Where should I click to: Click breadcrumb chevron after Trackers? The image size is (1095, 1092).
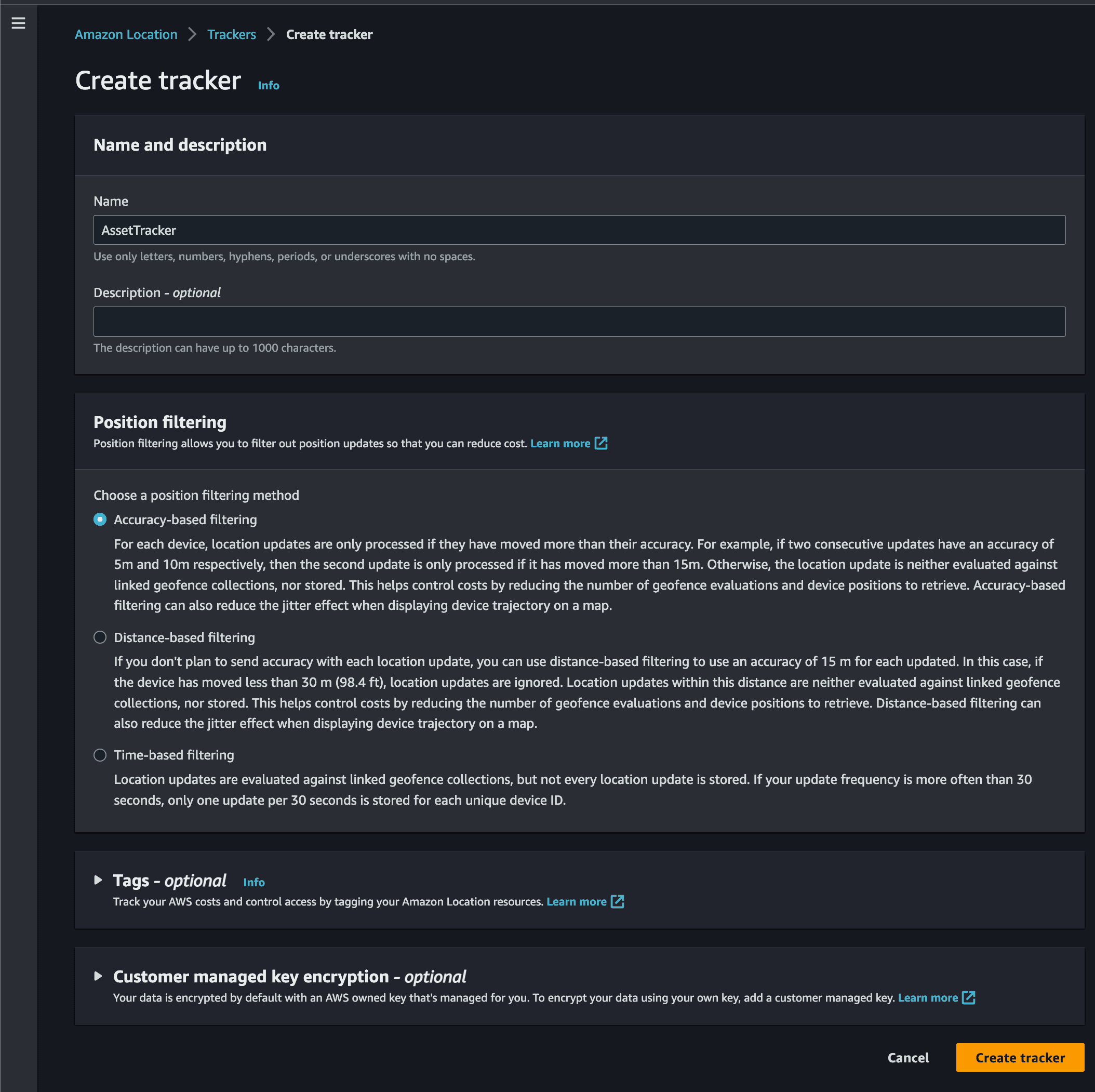point(271,35)
